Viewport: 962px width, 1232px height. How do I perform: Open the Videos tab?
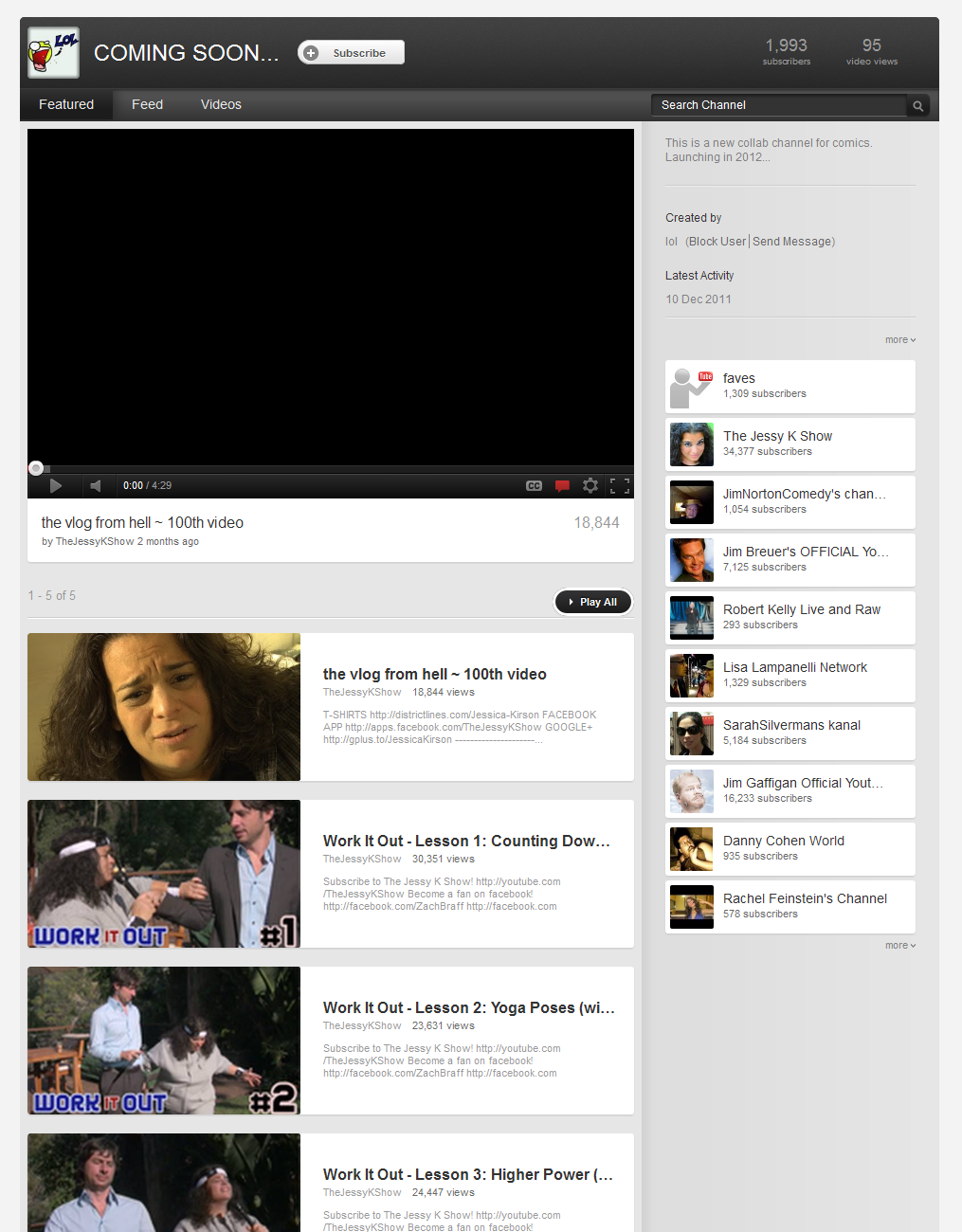tap(221, 104)
